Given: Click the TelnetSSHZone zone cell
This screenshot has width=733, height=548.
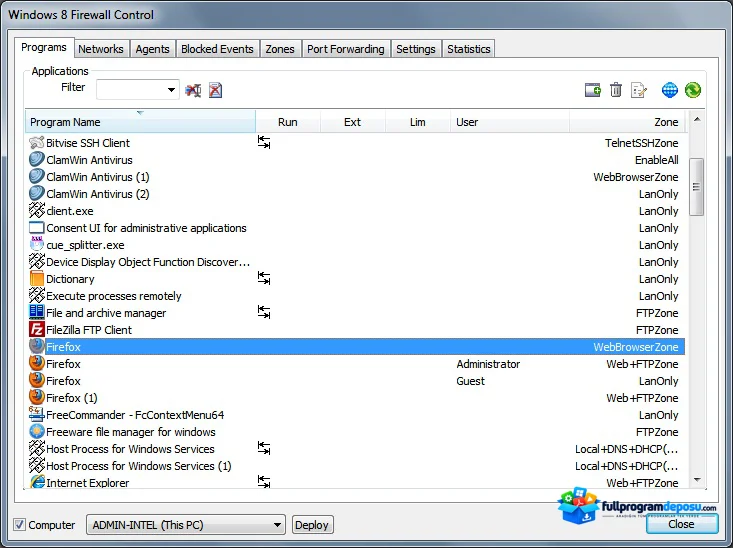Looking at the screenshot, I should (641, 143).
